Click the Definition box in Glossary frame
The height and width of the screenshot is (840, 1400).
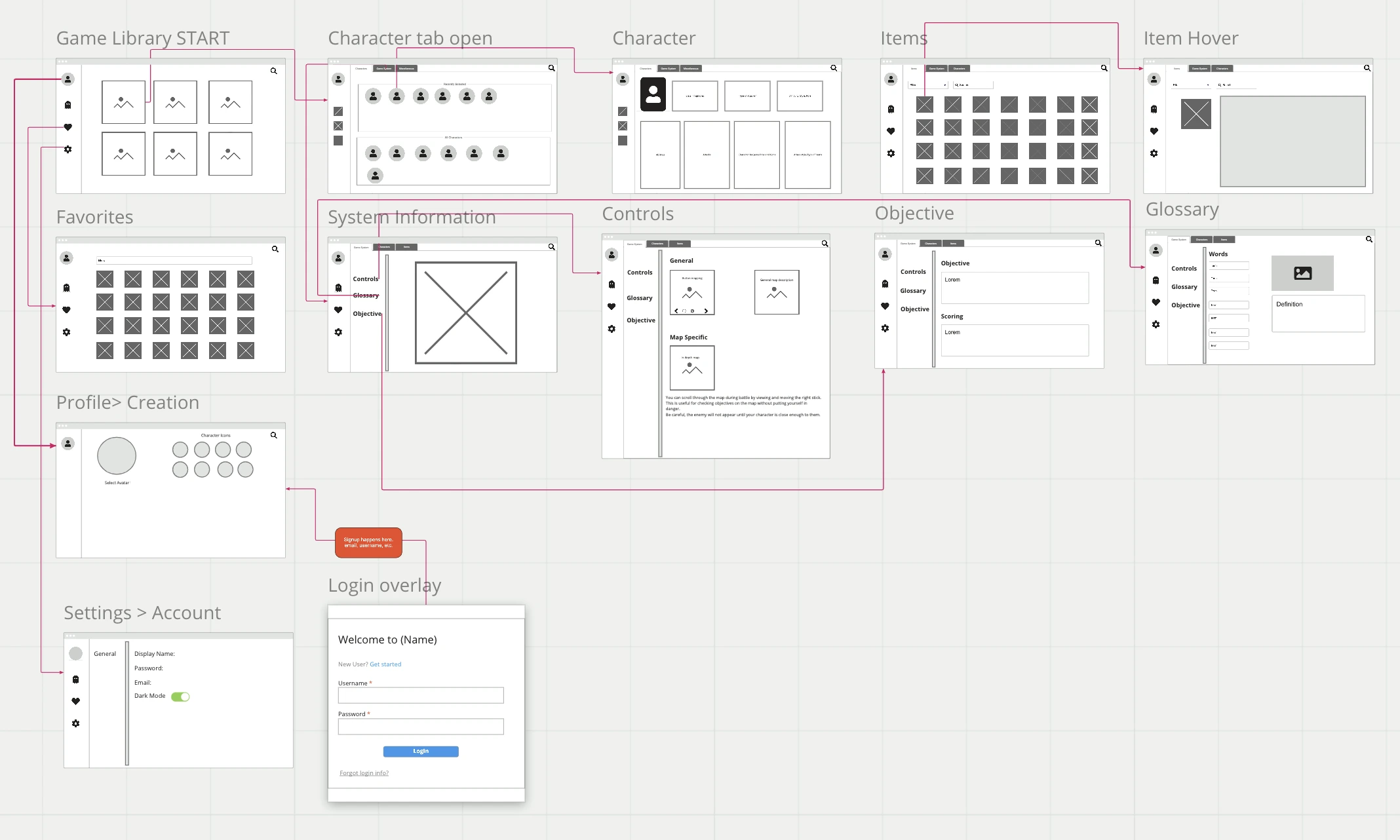[1318, 313]
